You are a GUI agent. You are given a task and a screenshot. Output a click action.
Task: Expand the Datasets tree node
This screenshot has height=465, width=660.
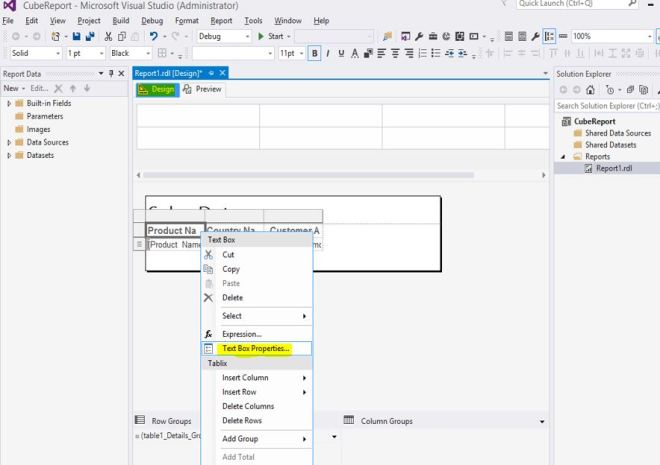coord(9,155)
